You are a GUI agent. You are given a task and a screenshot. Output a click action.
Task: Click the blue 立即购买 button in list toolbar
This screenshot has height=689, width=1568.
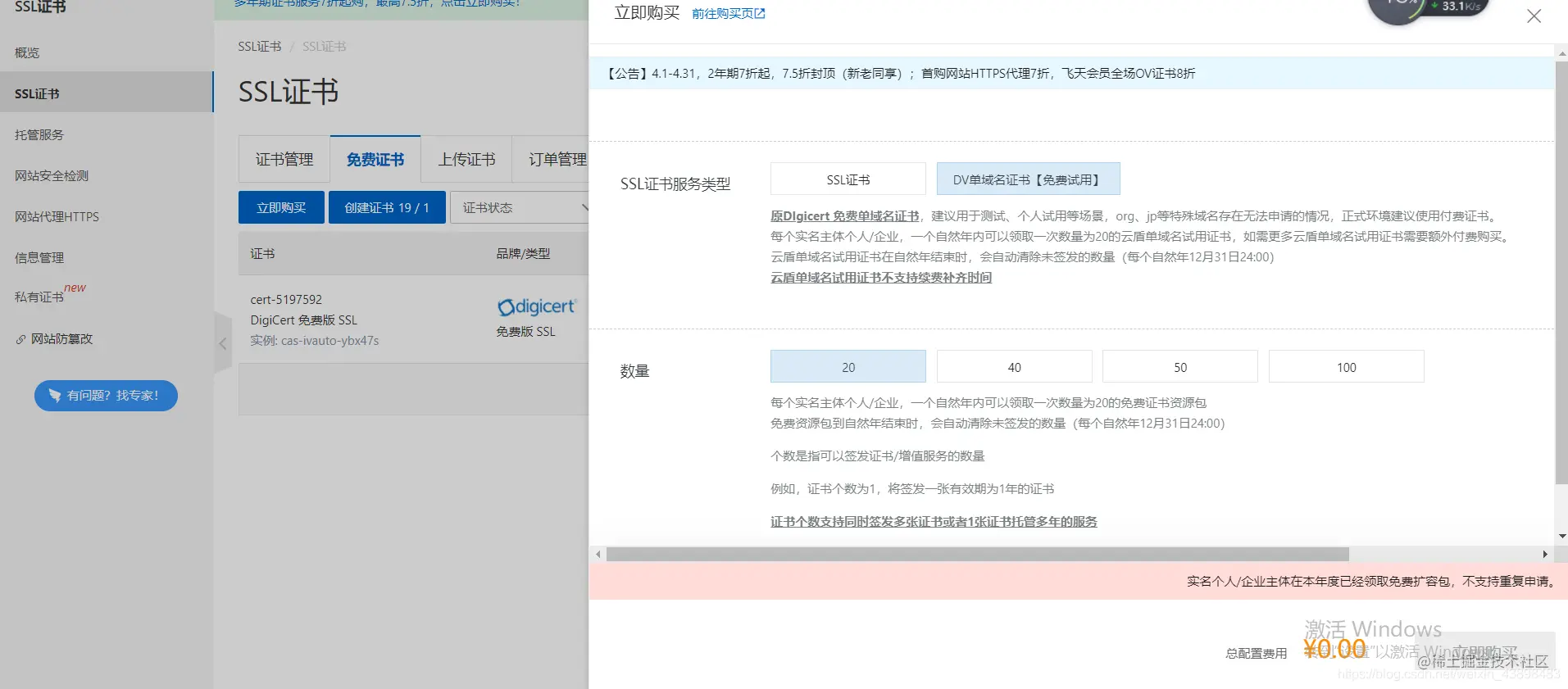(281, 207)
